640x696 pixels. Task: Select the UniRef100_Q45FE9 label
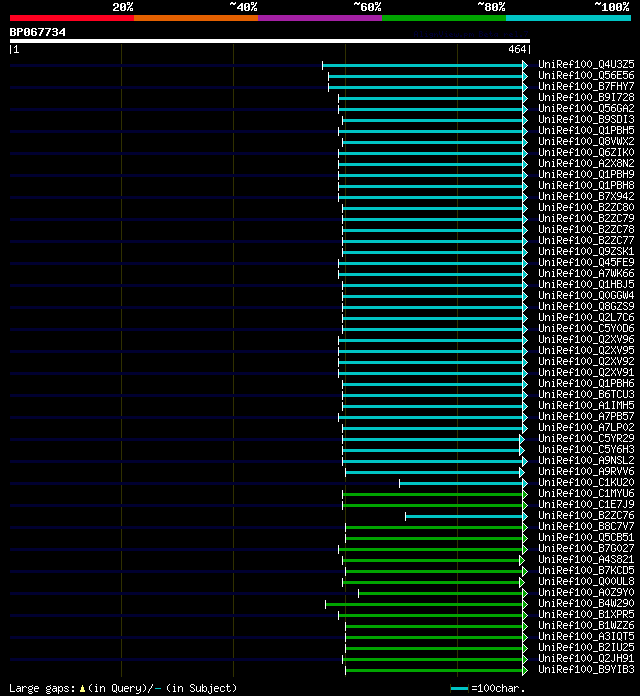click(586, 262)
